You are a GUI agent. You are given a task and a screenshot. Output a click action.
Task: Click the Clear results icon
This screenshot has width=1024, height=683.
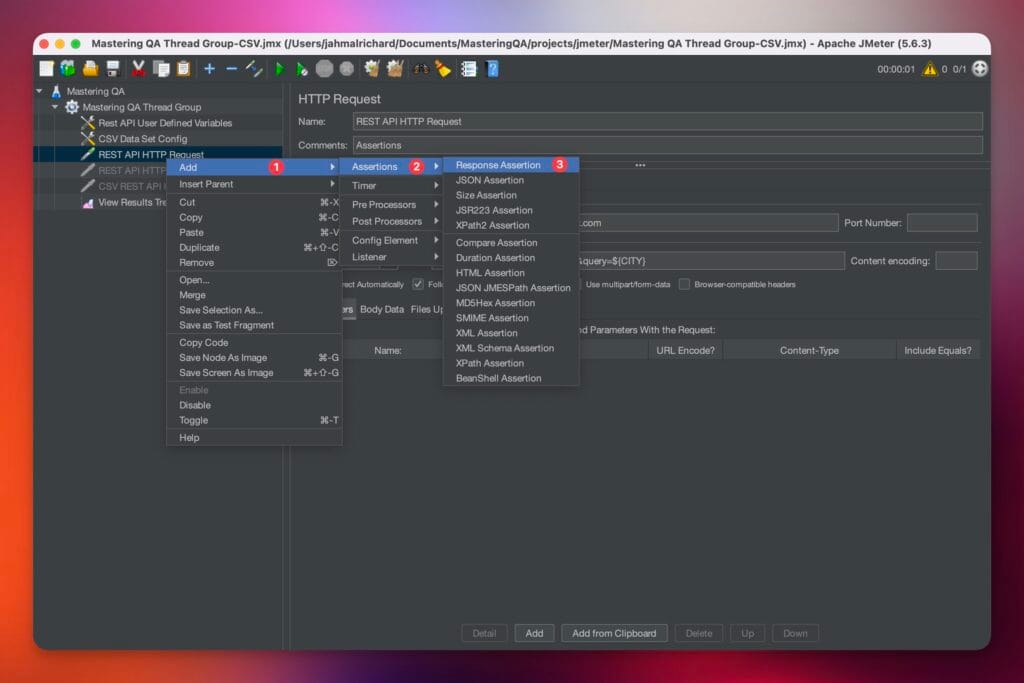[x=372, y=69]
